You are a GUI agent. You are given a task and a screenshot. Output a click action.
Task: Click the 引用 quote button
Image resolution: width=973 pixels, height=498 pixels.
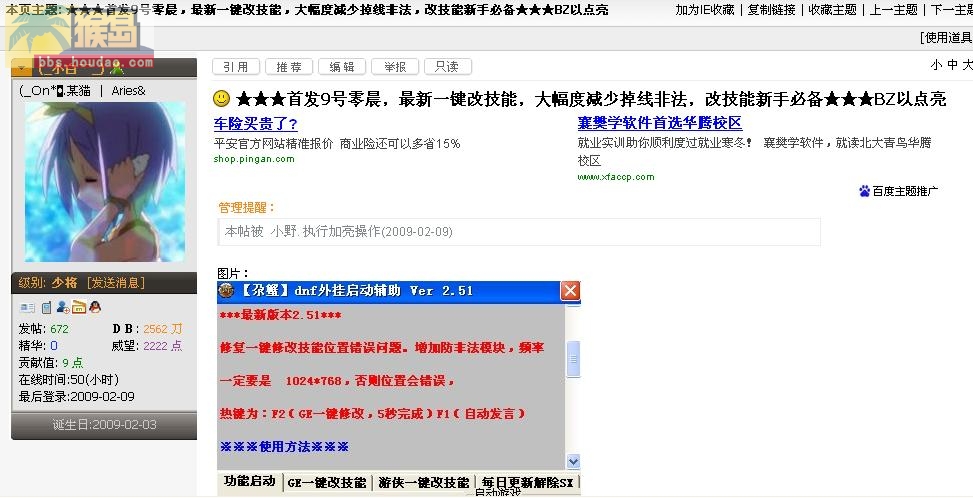point(236,66)
